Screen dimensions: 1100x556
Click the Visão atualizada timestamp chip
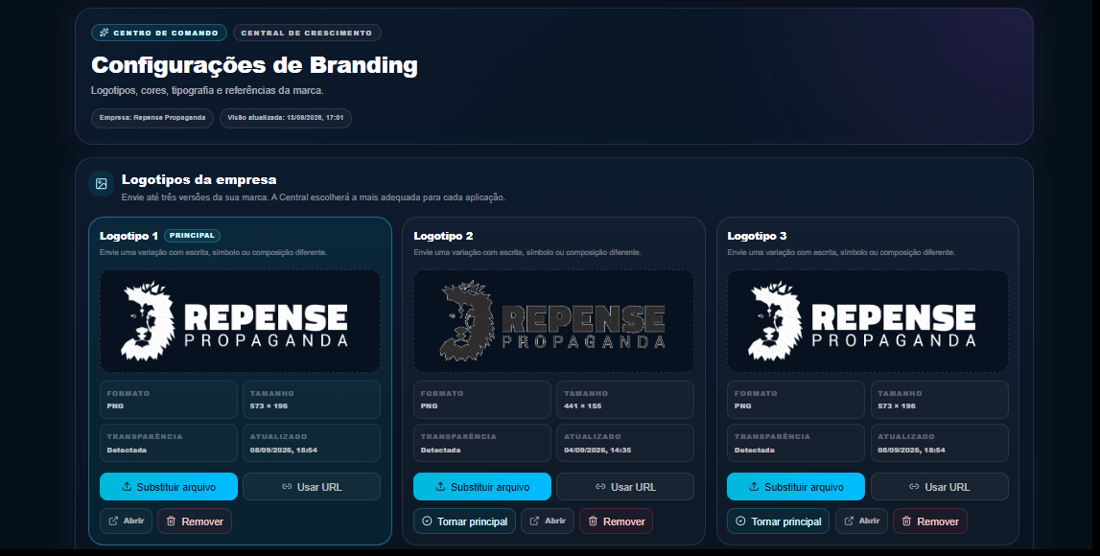click(286, 118)
